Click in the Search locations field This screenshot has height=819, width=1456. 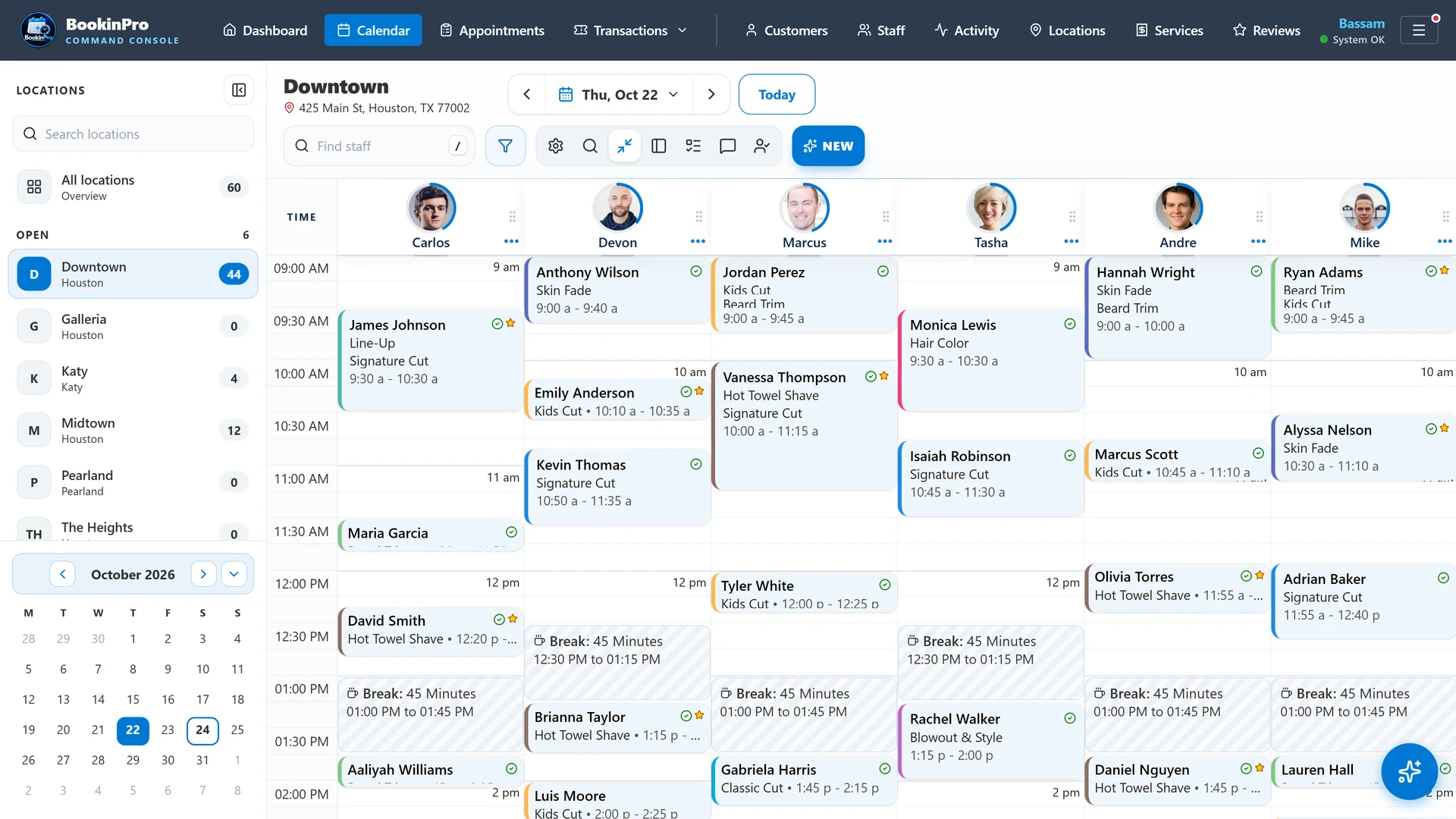pos(133,133)
